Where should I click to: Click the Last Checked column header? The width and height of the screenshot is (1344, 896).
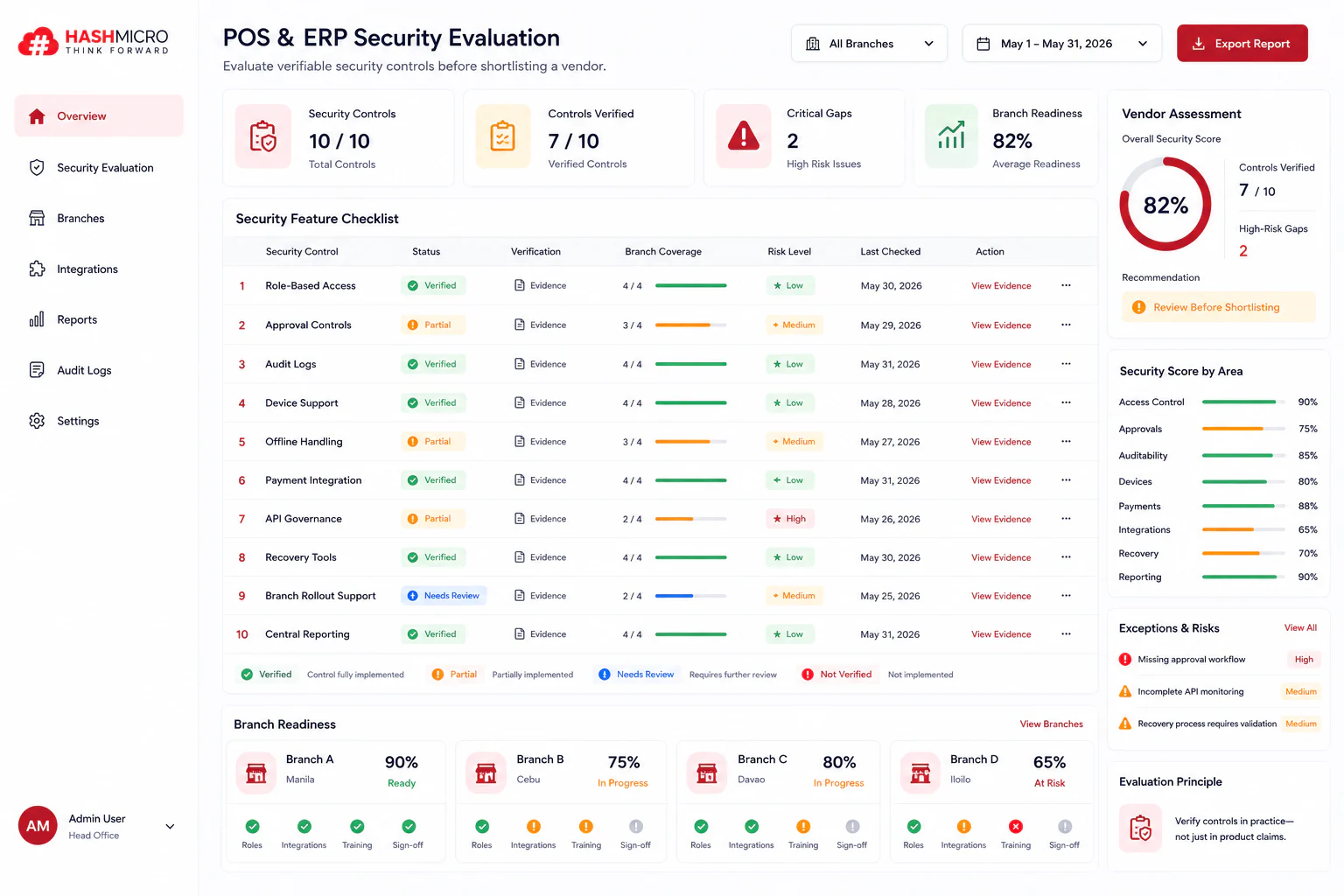tap(890, 252)
